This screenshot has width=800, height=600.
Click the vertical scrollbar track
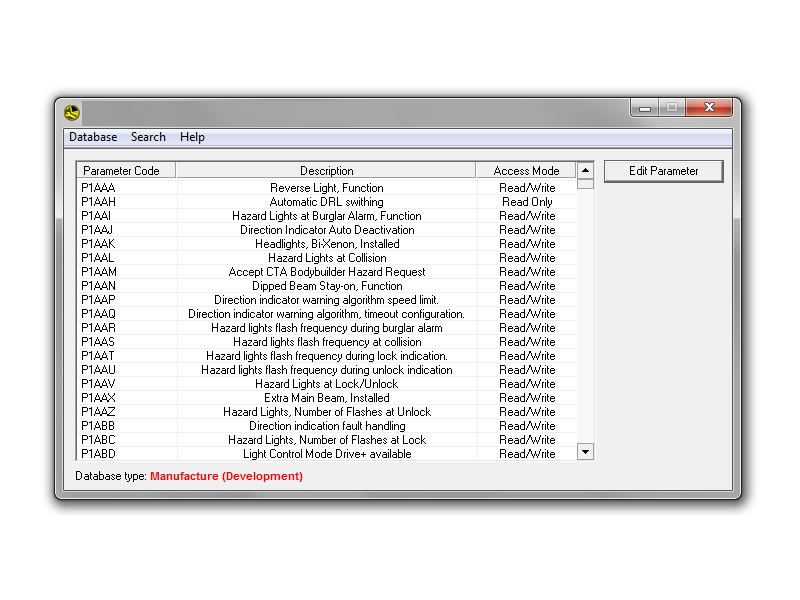pyautogui.click(x=585, y=320)
